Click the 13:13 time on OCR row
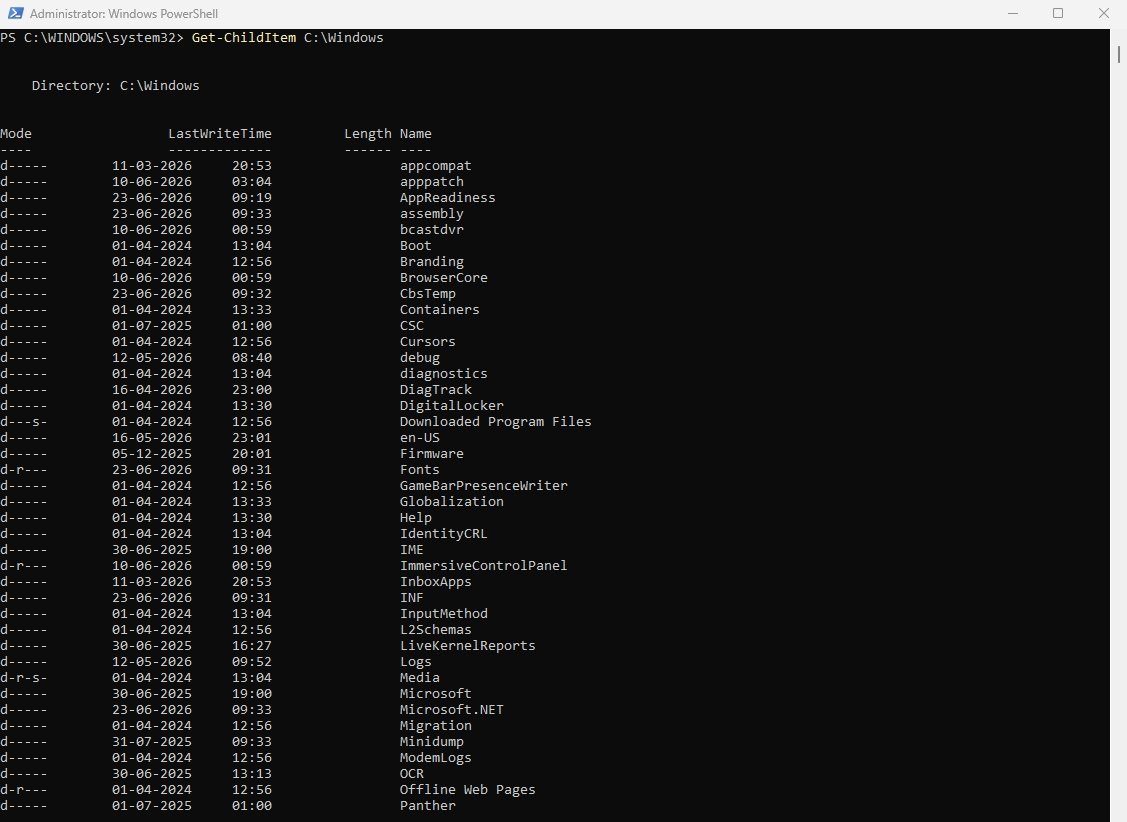The width and height of the screenshot is (1127, 822). tap(252, 774)
